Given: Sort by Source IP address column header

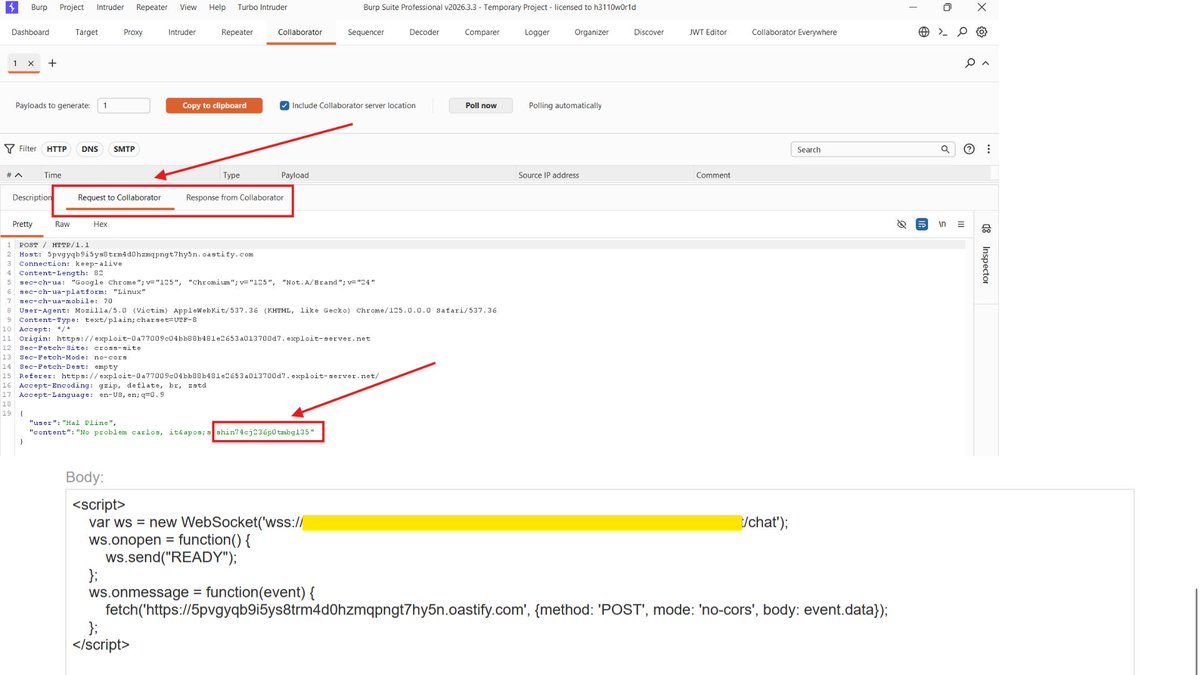Looking at the screenshot, I should coord(548,175).
